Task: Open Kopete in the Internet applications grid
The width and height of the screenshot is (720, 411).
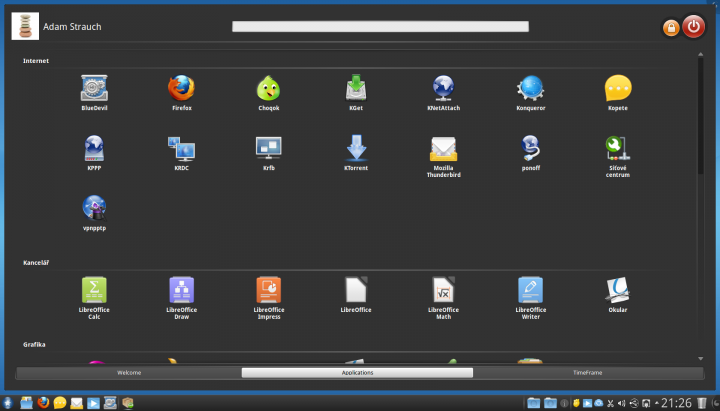Action: (x=618, y=92)
